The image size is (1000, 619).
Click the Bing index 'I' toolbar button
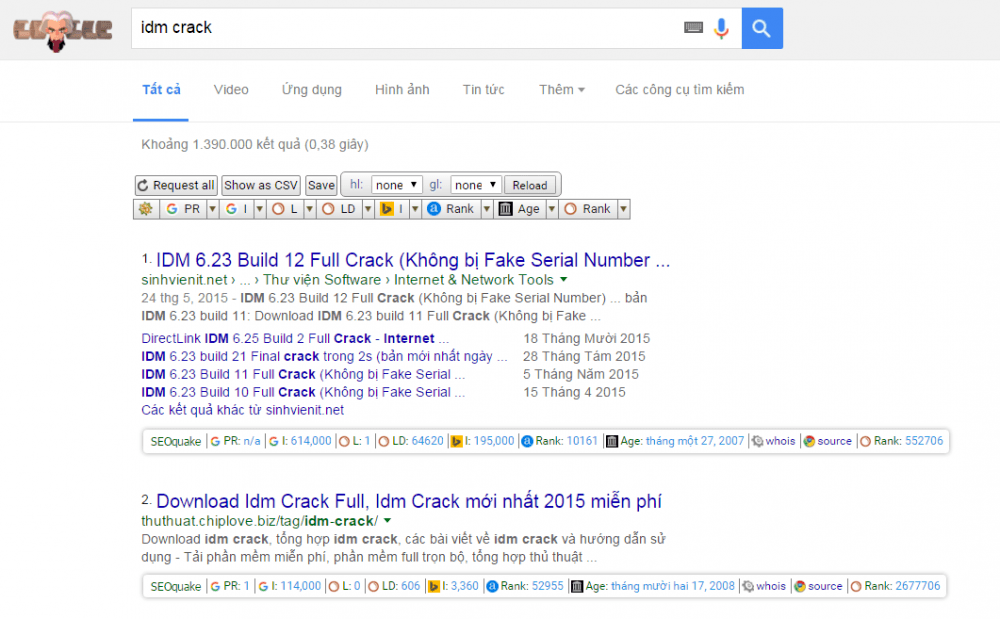click(x=392, y=208)
